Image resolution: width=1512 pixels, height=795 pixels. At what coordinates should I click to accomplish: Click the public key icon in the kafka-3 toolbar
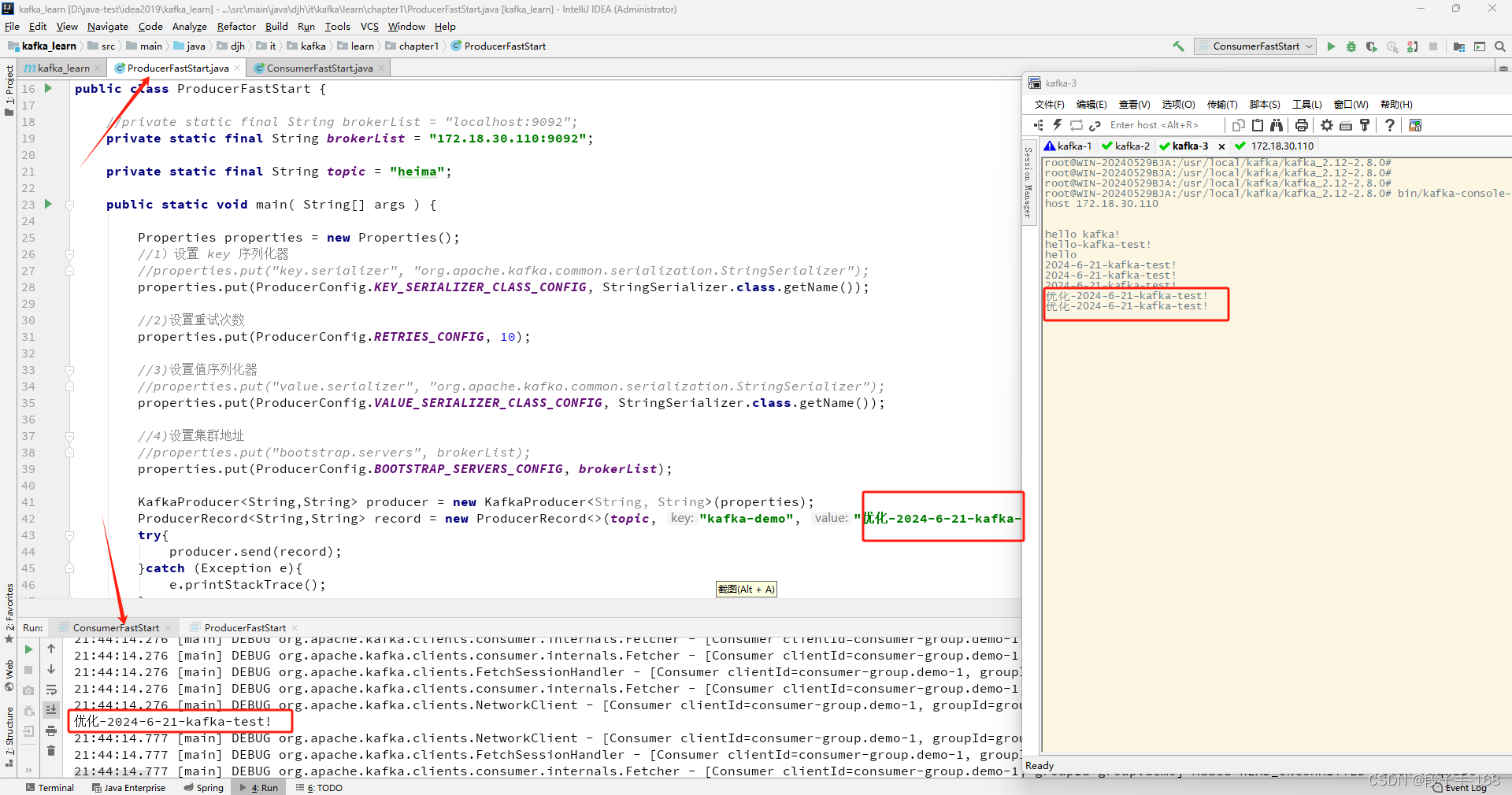[1365, 125]
